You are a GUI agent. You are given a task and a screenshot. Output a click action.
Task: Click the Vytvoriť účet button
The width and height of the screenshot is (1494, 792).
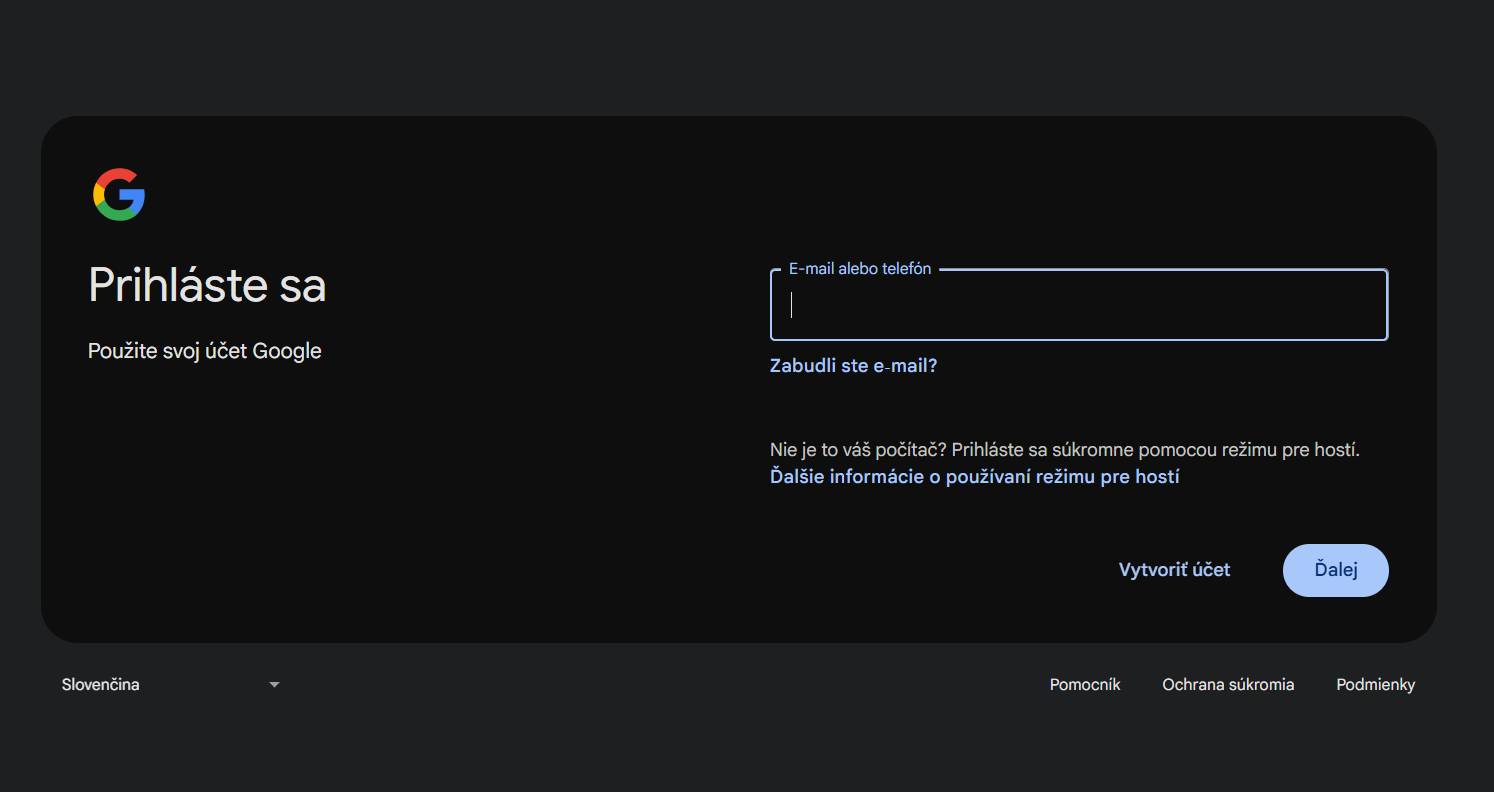(x=1174, y=570)
